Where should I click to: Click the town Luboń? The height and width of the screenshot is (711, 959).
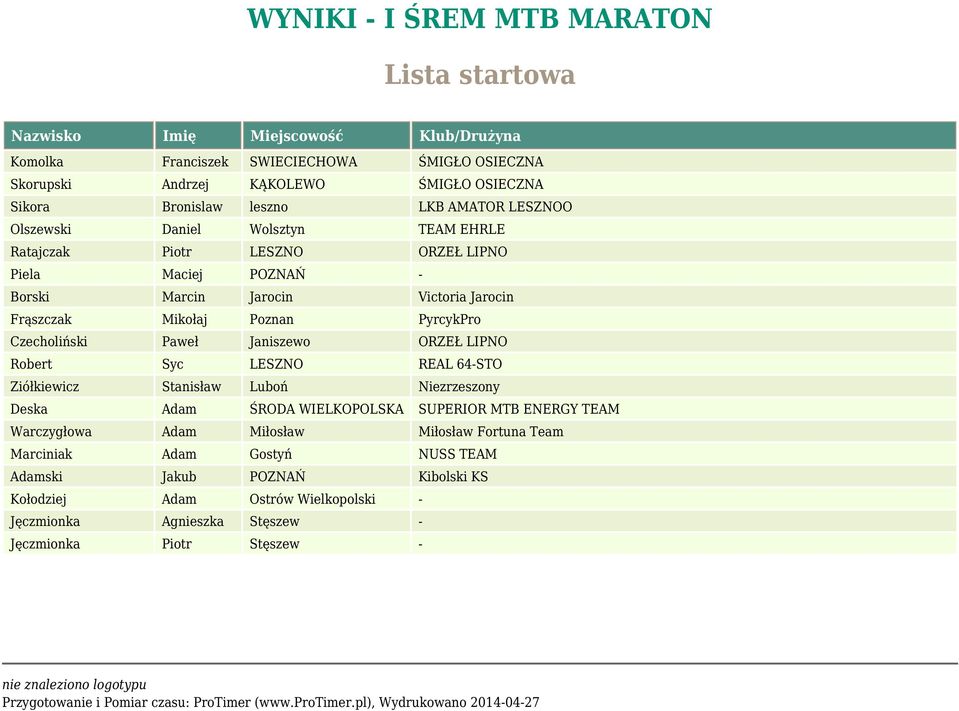coord(268,387)
